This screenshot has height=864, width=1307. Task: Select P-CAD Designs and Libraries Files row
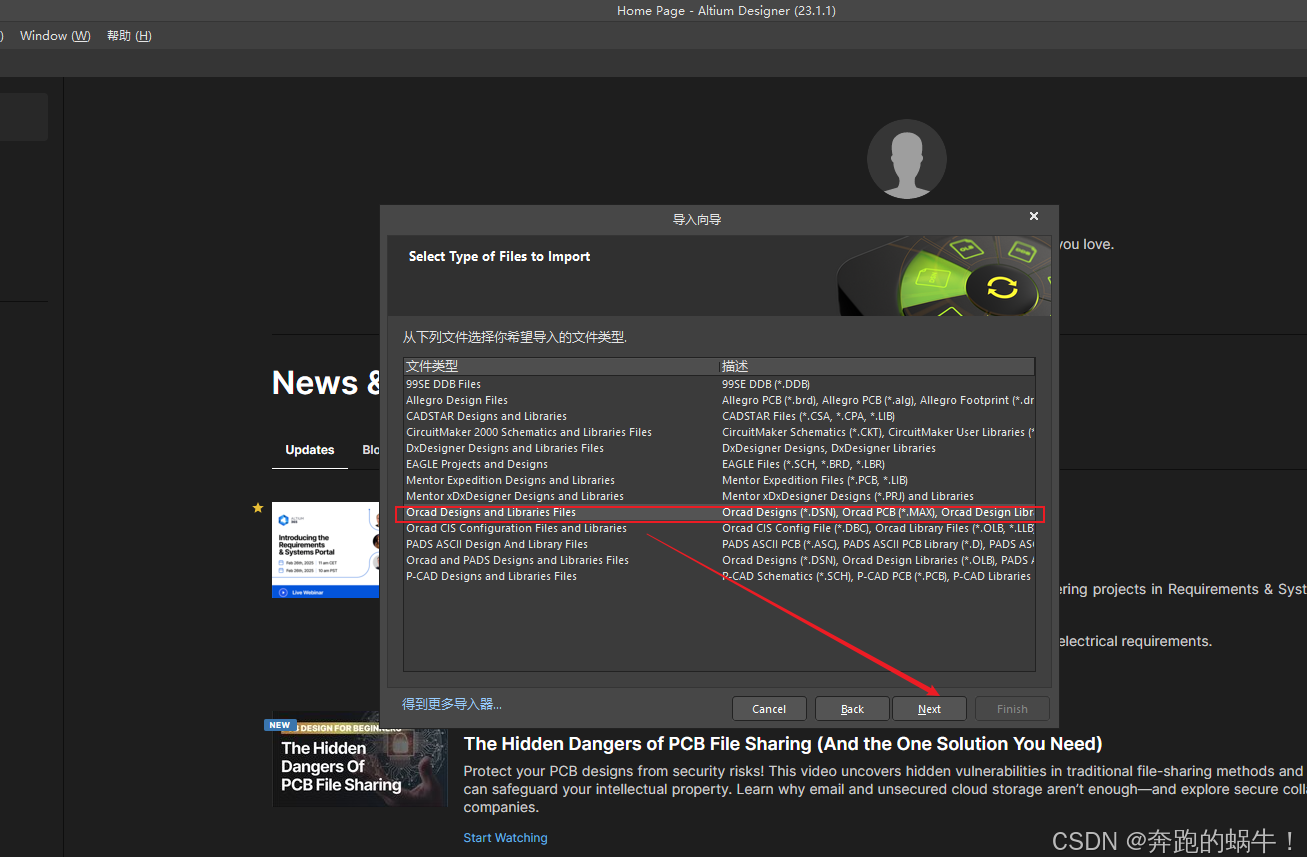(x=719, y=576)
